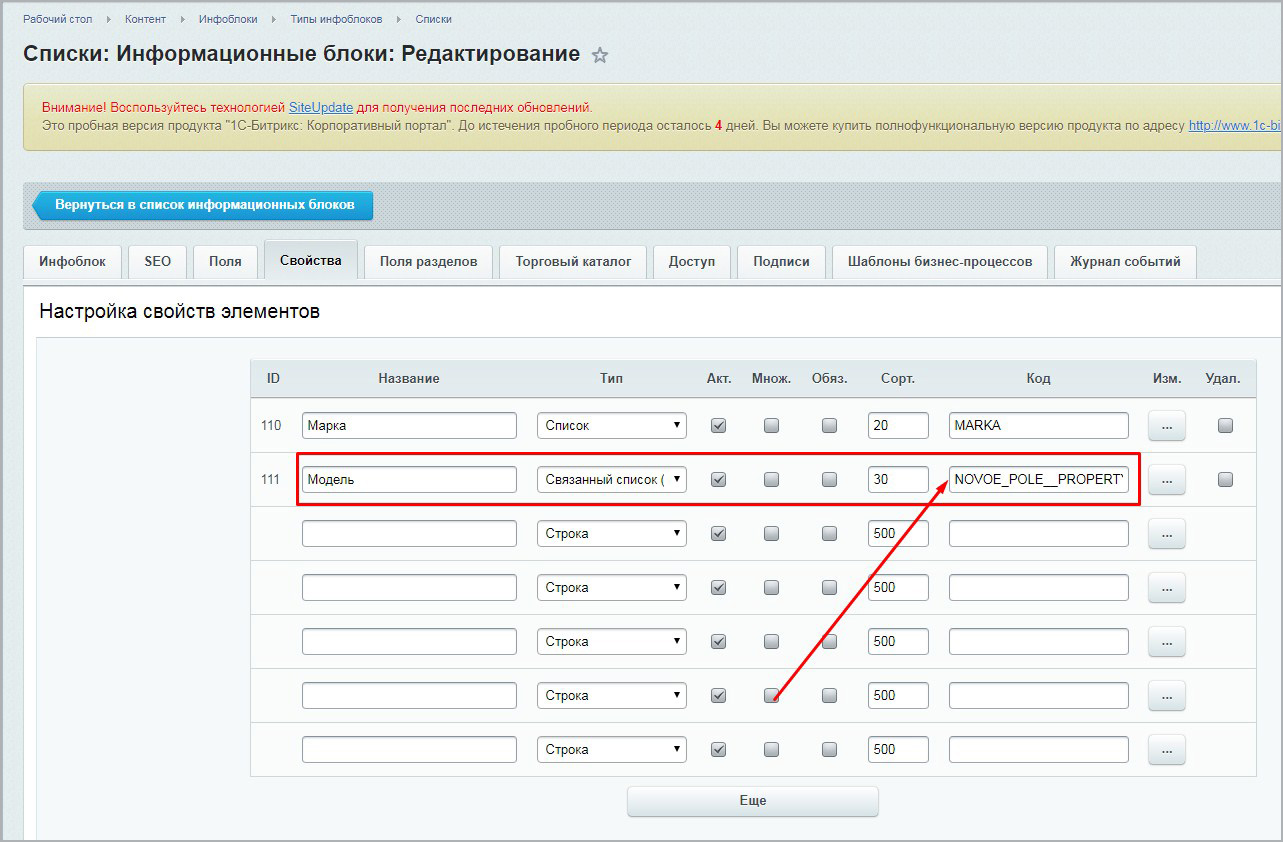Open edit dialog for Марка property
Viewport: 1283px width, 842px height.
tap(1167, 426)
